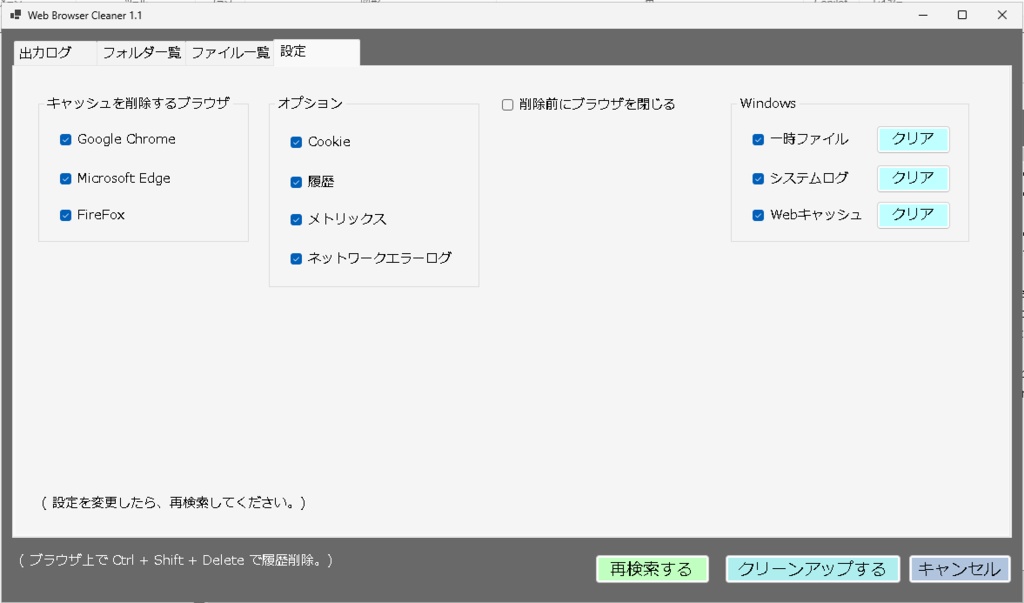
Task: Click the Web Browser Cleaner application icon
Action: (16, 15)
